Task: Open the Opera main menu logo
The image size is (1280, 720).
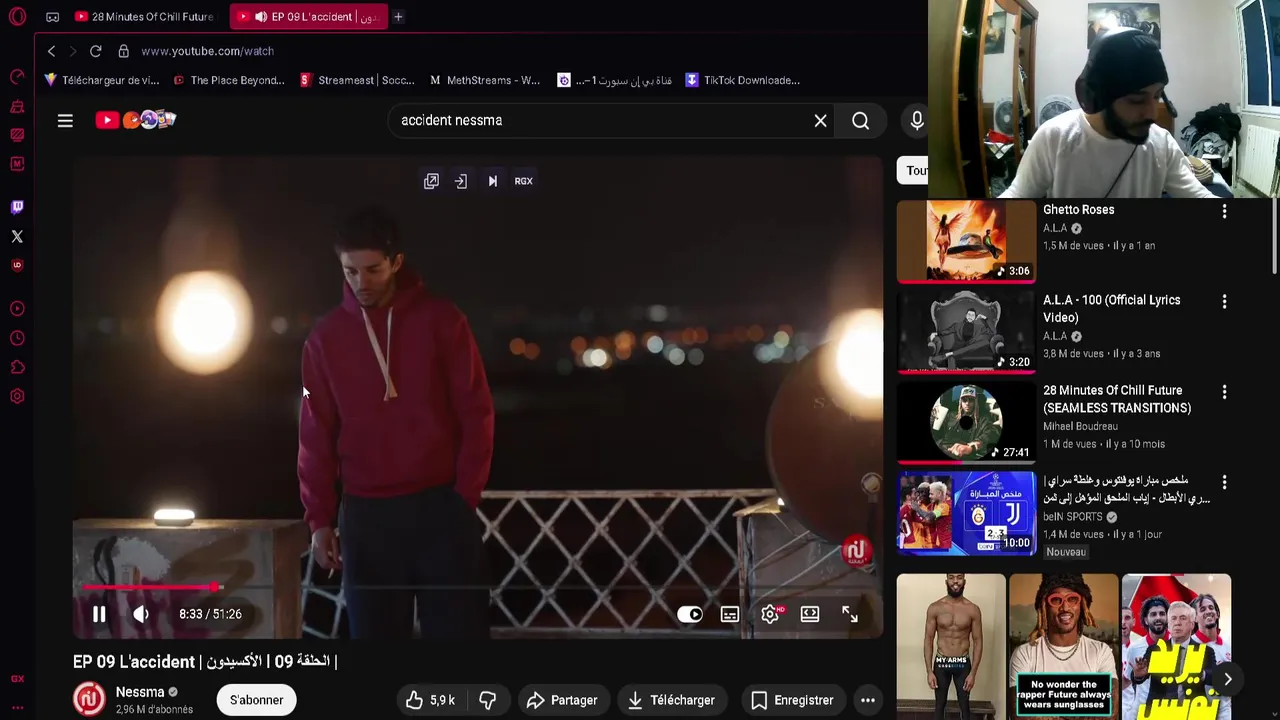Action: coord(17,17)
